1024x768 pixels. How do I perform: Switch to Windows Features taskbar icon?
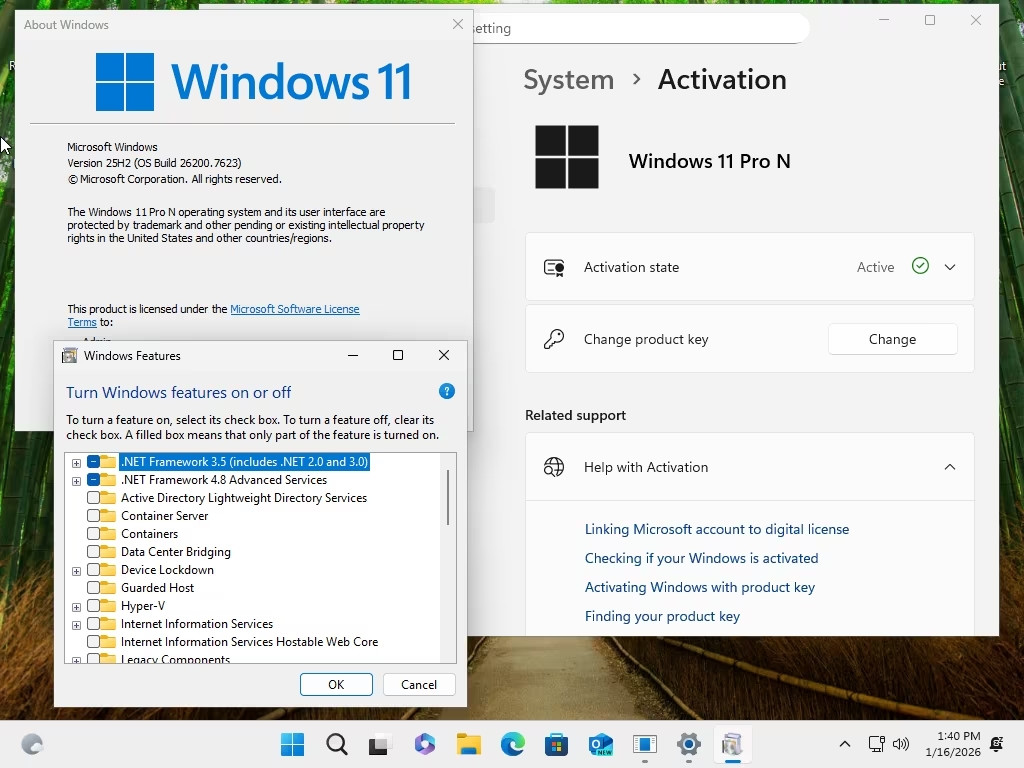pyautogui.click(x=733, y=744)
